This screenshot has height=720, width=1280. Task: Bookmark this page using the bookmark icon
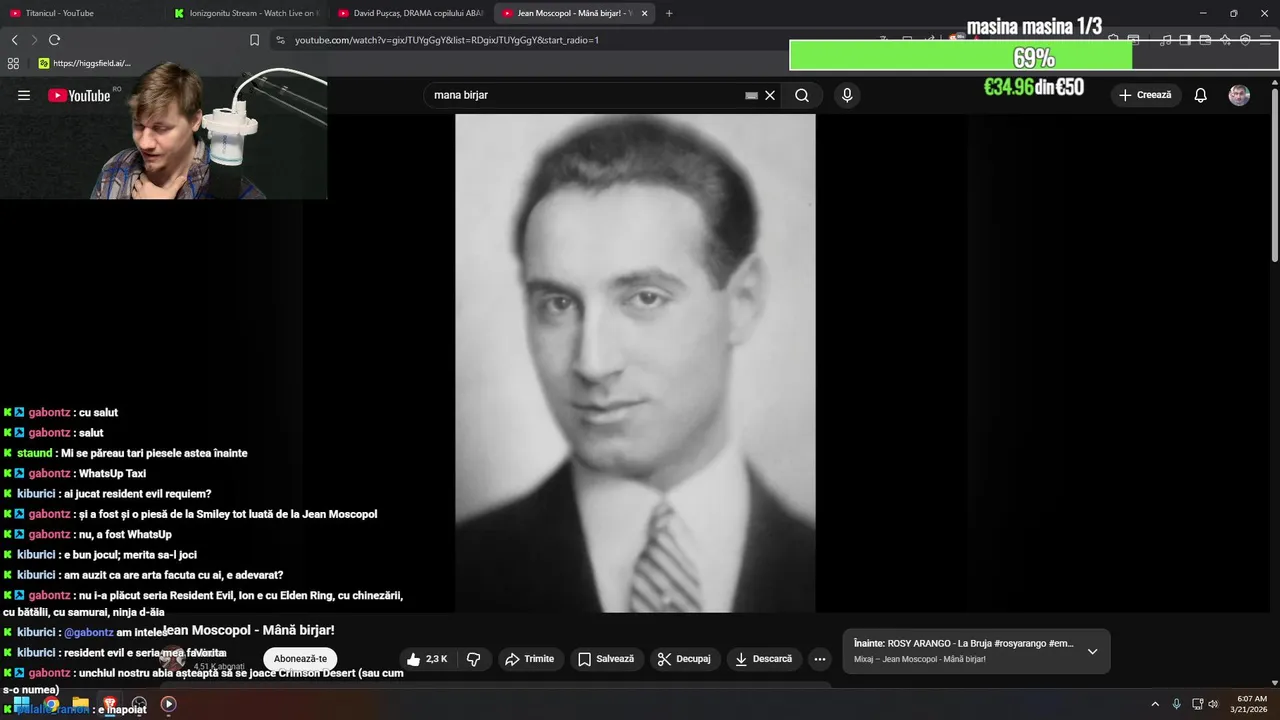[254, 40]
